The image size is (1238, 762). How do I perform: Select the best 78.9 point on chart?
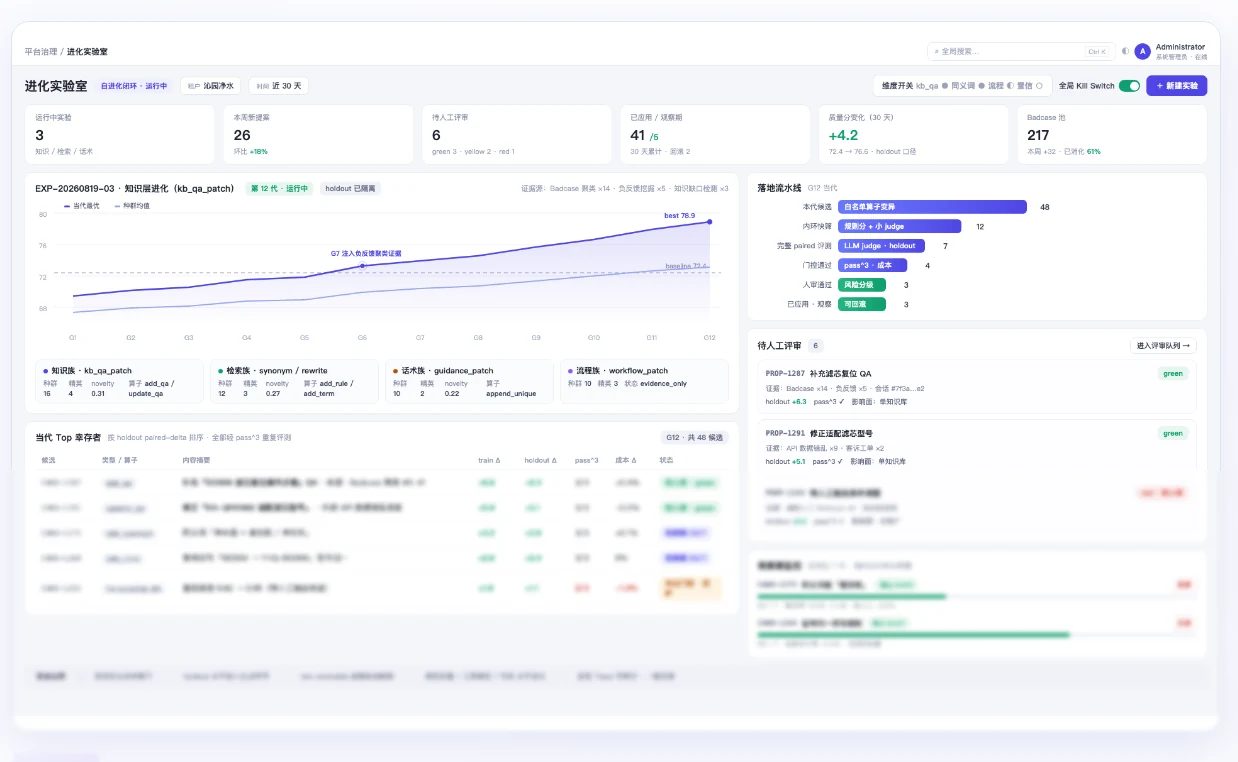(x=710, y=222)
